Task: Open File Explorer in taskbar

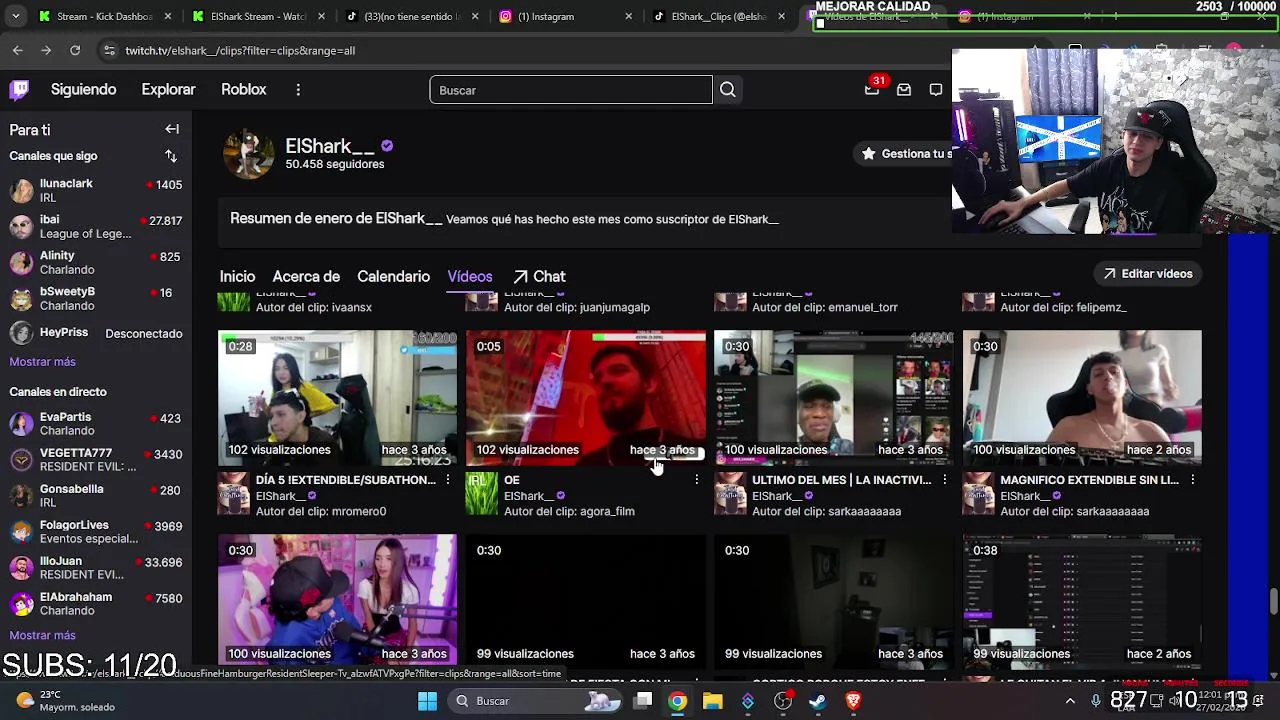Action: 712,701
